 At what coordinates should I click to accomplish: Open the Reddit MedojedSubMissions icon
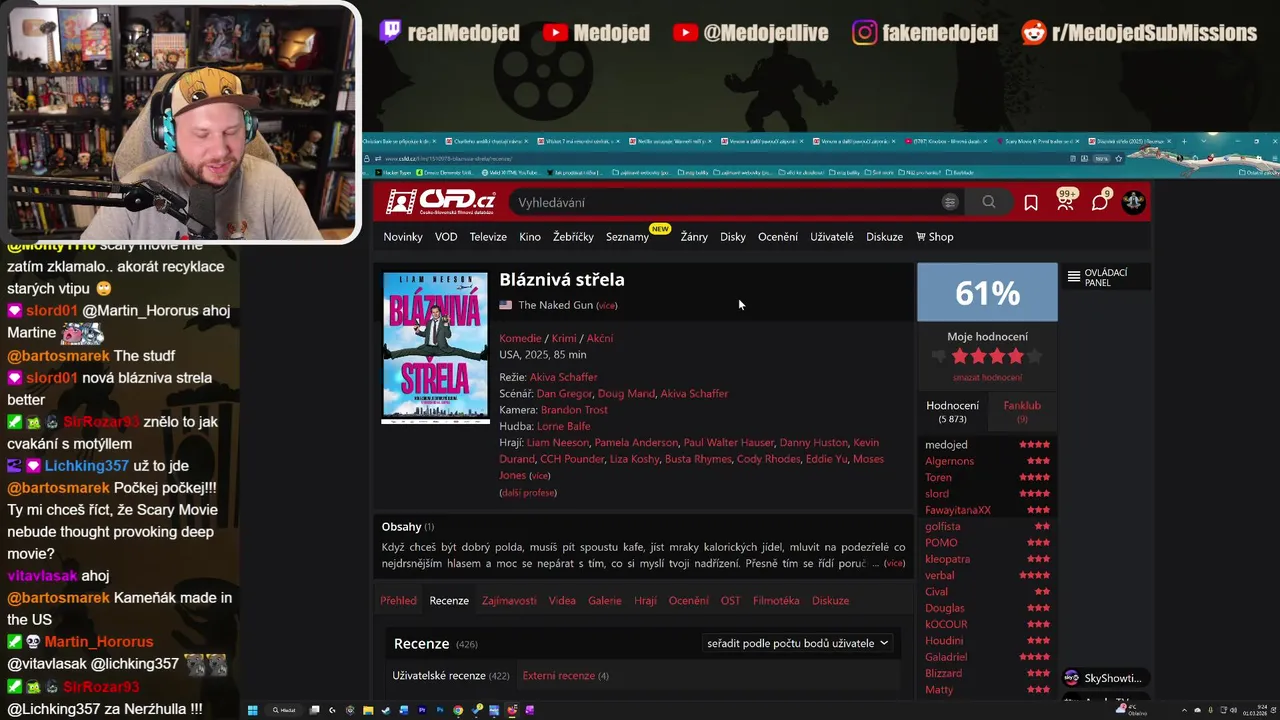[x=1034, y=32]
